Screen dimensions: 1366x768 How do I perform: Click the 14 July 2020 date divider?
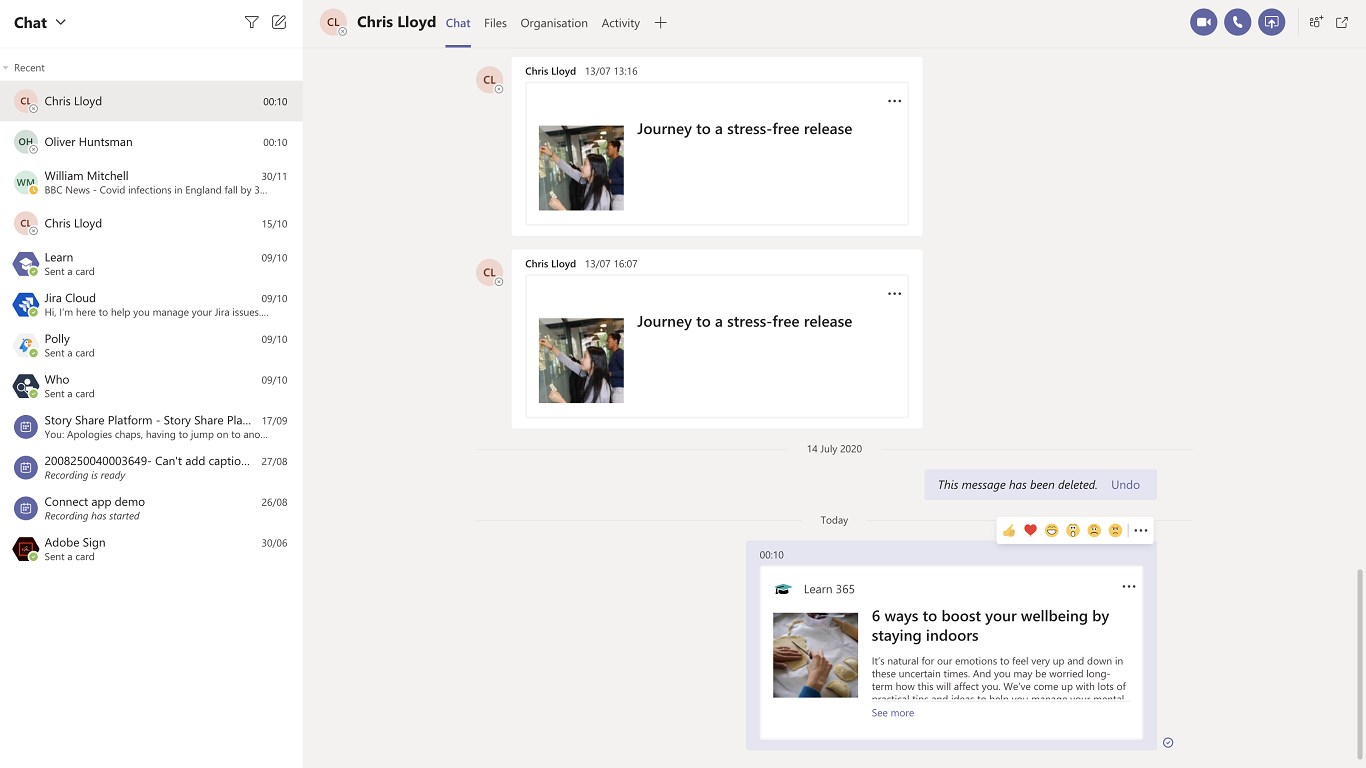[834, 449]
